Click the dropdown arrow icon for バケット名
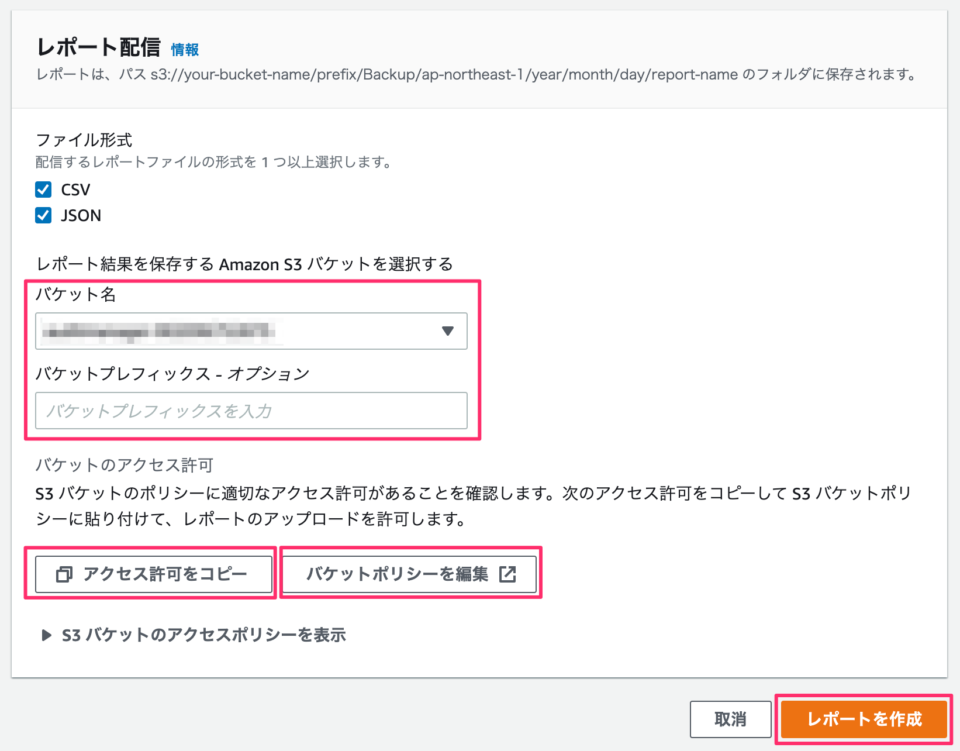This screenshot has height=751, width=960. pyautogui.click(x=447, y=331)
